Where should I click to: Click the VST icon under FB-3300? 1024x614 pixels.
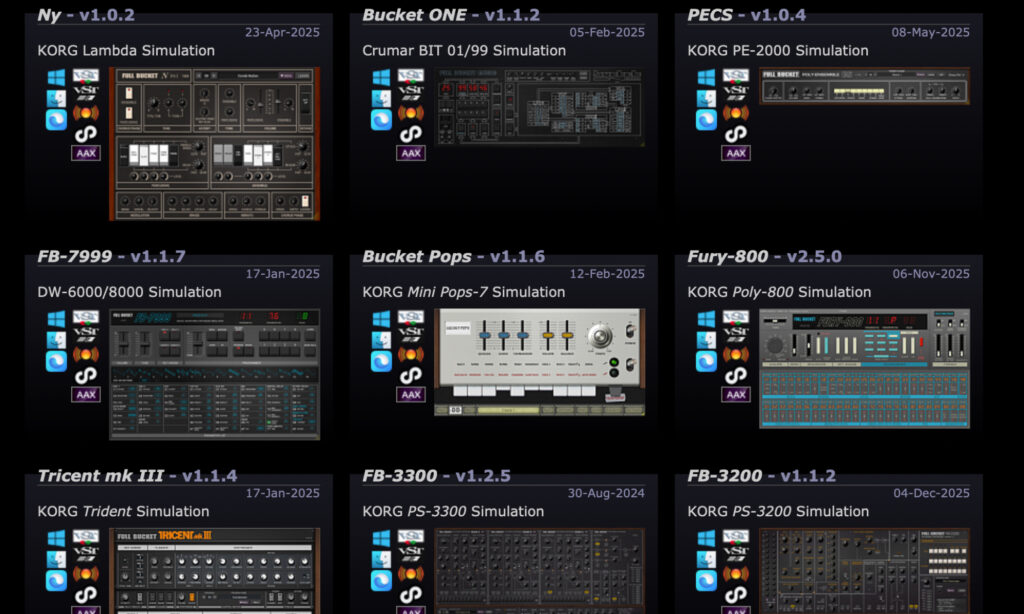click(x=411, y=537)
